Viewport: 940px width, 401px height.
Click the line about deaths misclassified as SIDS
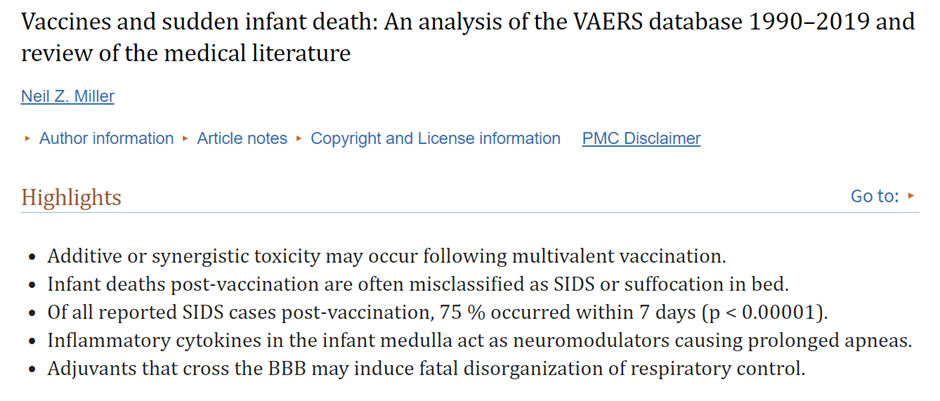click(x=418, y=284)
